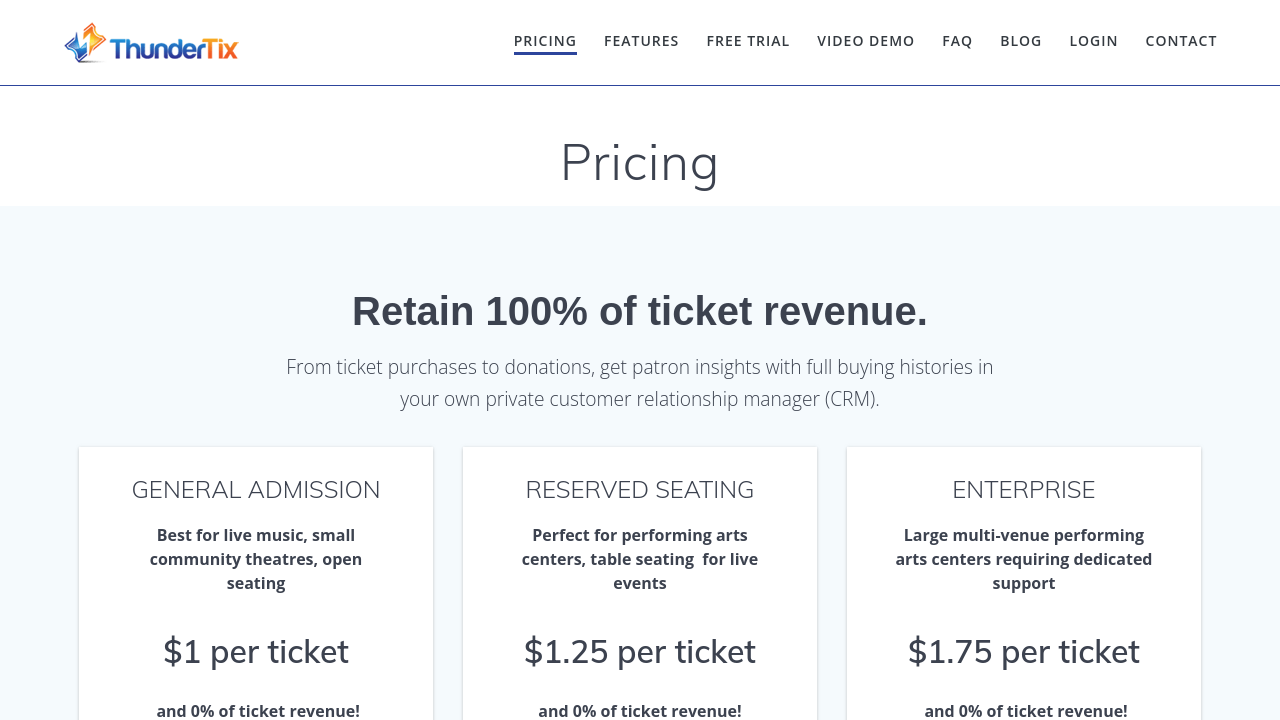The height and width of the screenshot is (720, 1280).
Task: Click the large Pricing page title
Action: coord(640,162)
